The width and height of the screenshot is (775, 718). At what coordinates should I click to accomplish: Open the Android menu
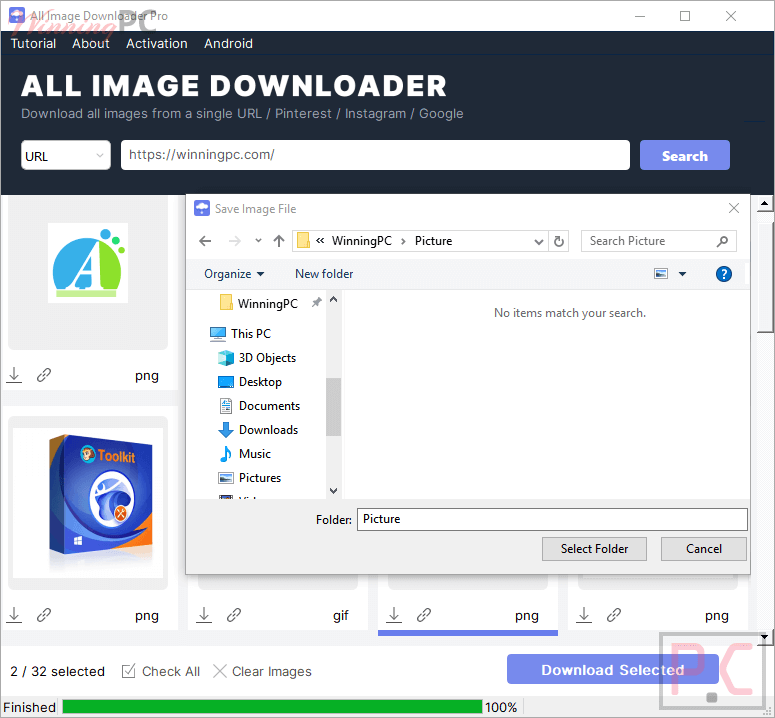228,43
